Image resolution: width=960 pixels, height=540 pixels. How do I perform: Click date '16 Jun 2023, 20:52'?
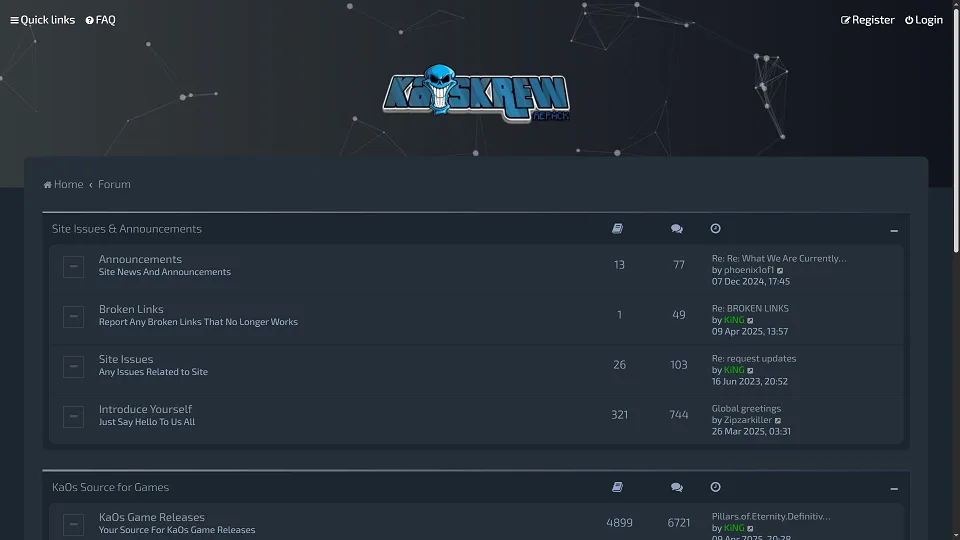749,381
